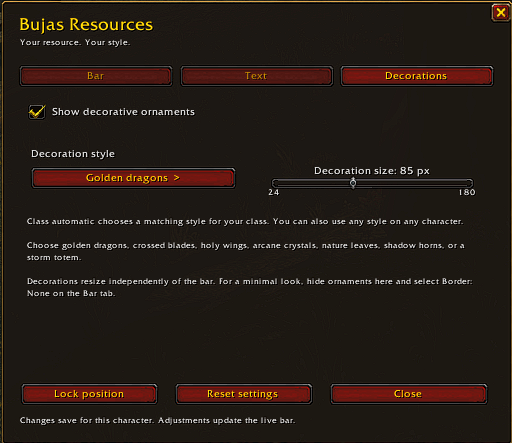Screen dimensions: 512x443
Task: Switch to the Bar tab
Action: (x=96, y=76)
